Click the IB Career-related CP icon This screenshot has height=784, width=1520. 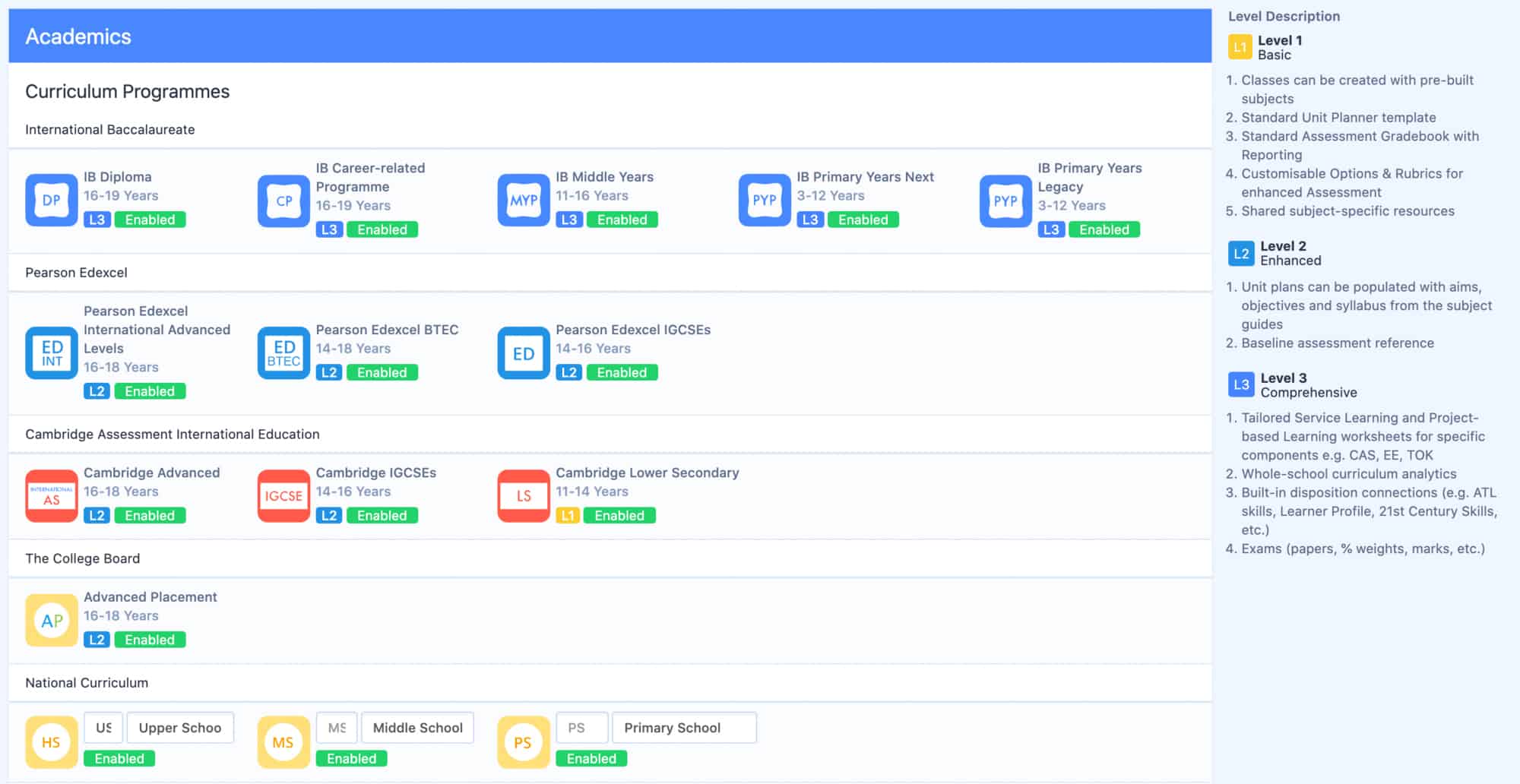tap(283, 201)
